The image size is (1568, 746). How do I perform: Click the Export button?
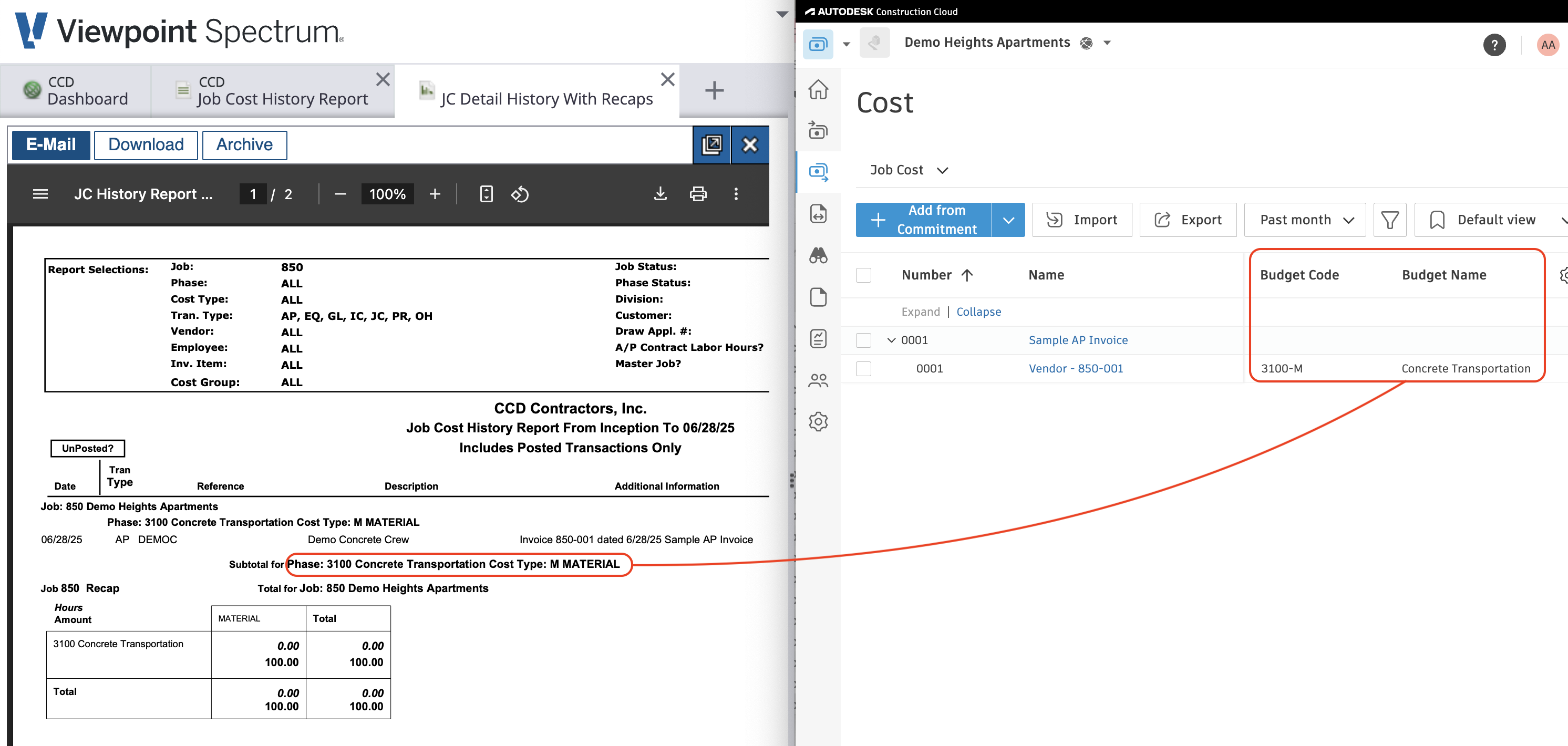tap(1188, 220)
